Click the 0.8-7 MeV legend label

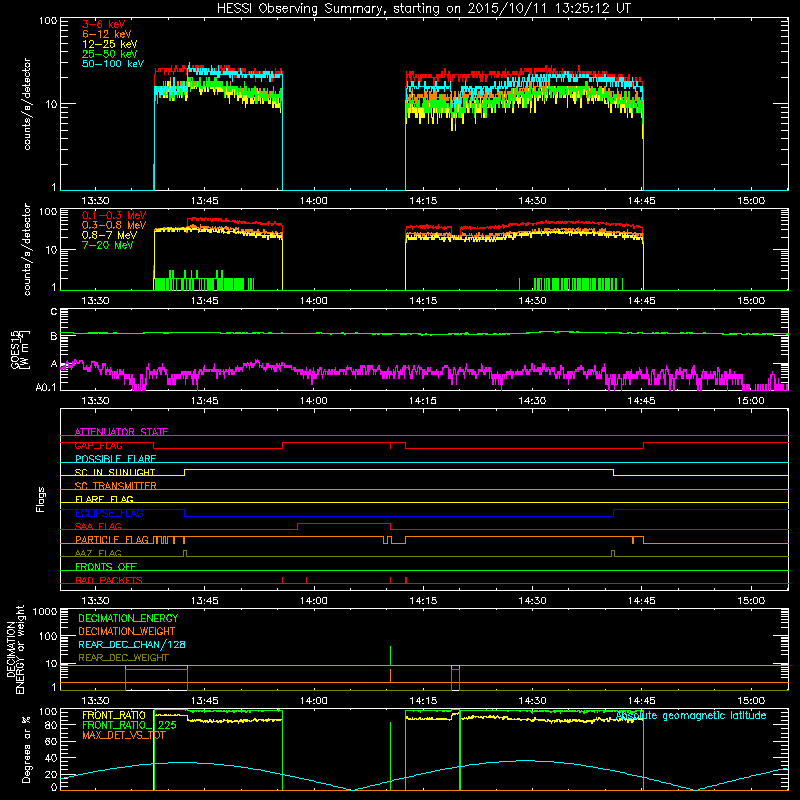pyautogui.click(x=109, y=235)
